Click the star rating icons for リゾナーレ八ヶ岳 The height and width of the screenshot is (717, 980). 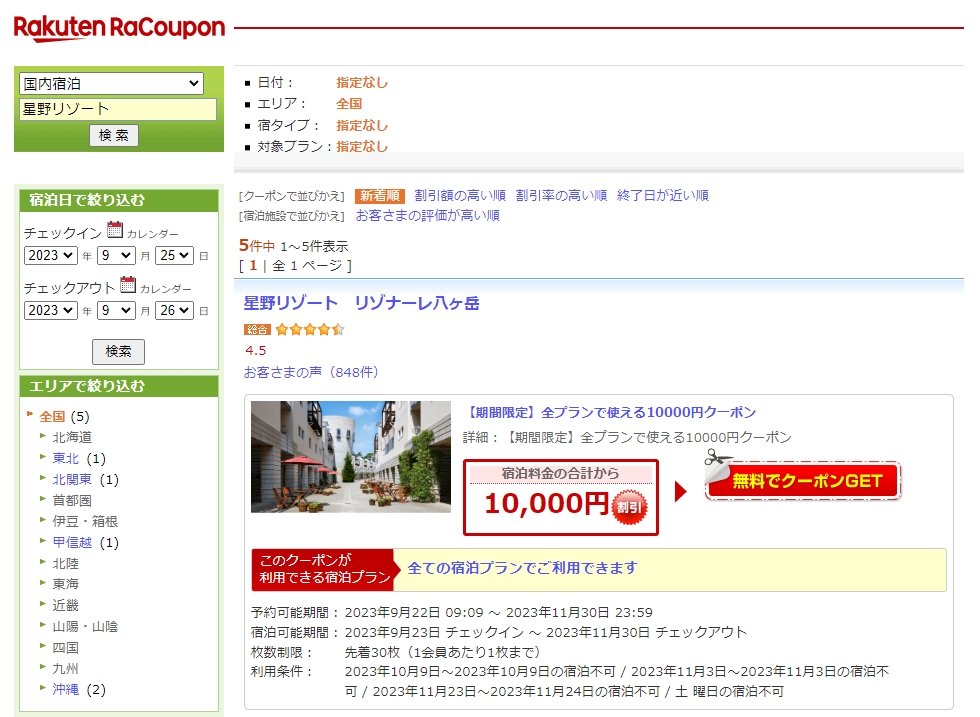(310, 329)
